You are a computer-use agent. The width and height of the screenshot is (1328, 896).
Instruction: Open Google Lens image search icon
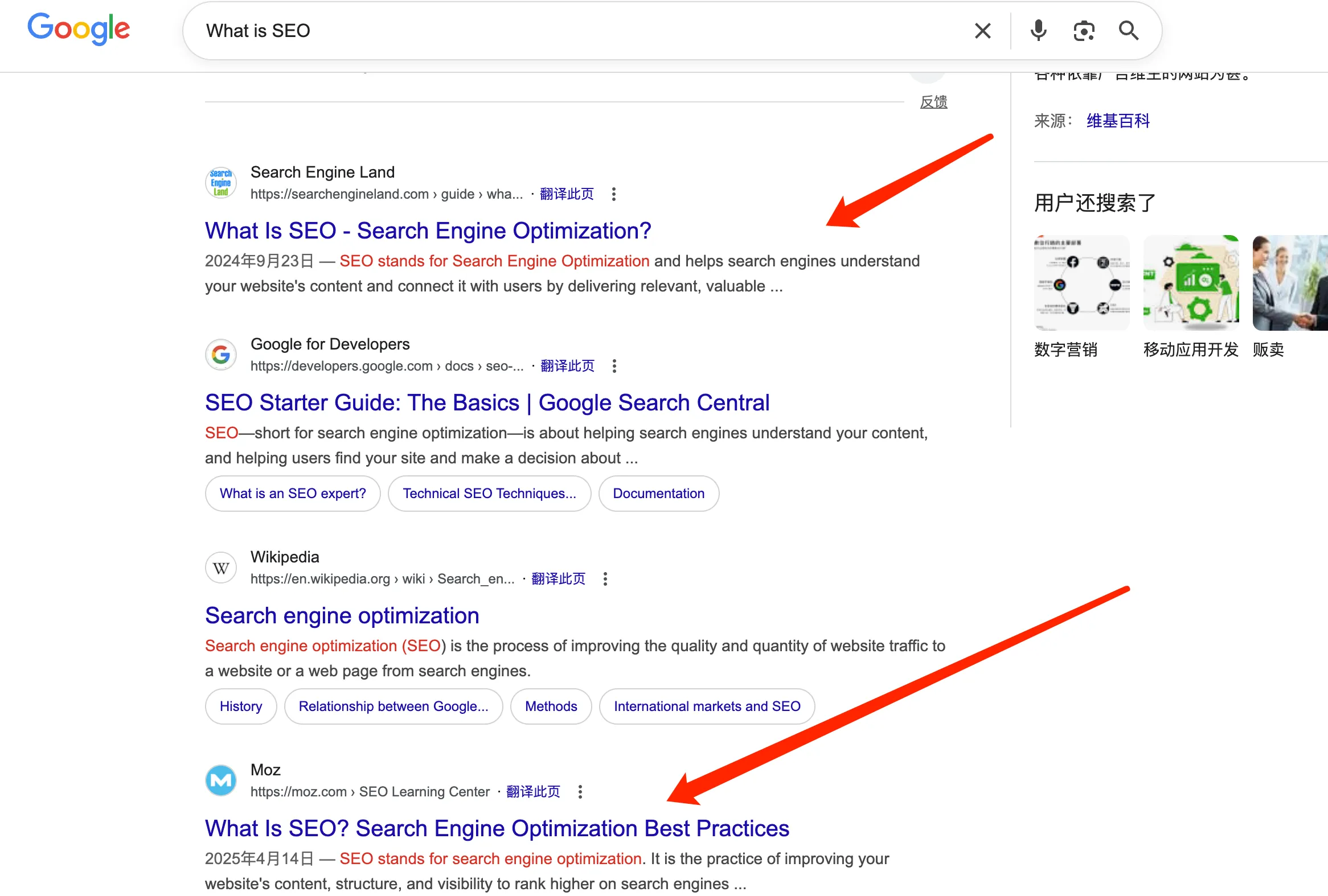(1084, 31)
